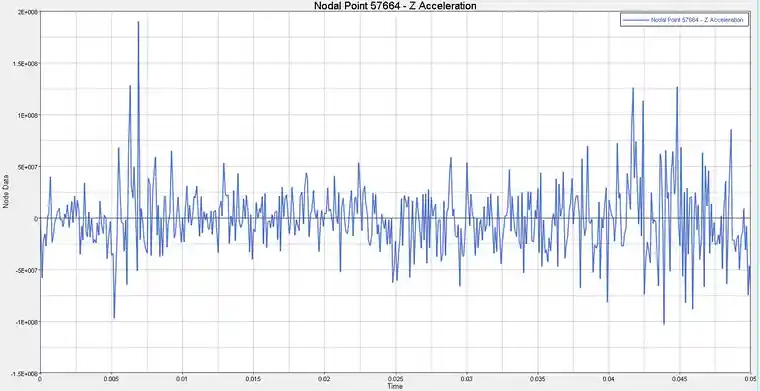The width and height of the screenshot is (760, 391).
Task: Click the 0.045 time axis tick label
Action: [x=680, y=378]
